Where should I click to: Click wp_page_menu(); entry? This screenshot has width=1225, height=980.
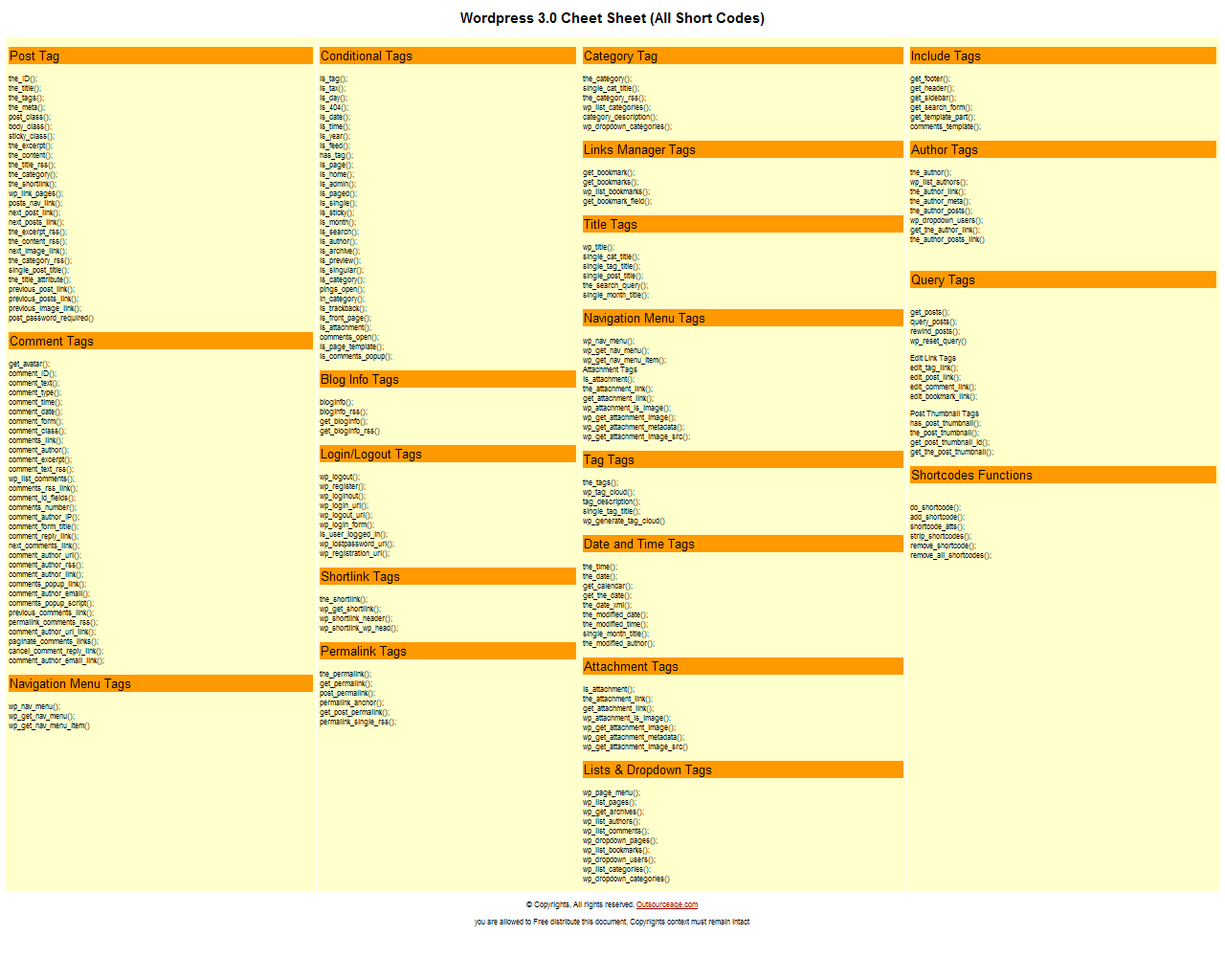612,792
